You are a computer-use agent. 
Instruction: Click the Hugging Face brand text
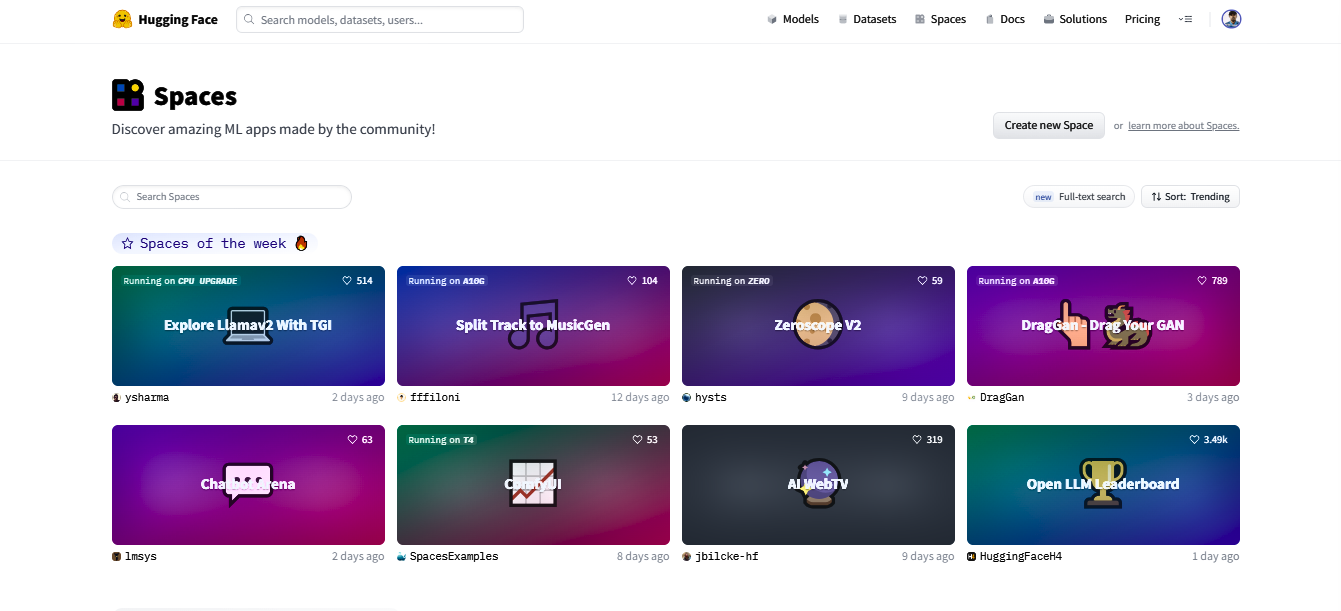178,19
